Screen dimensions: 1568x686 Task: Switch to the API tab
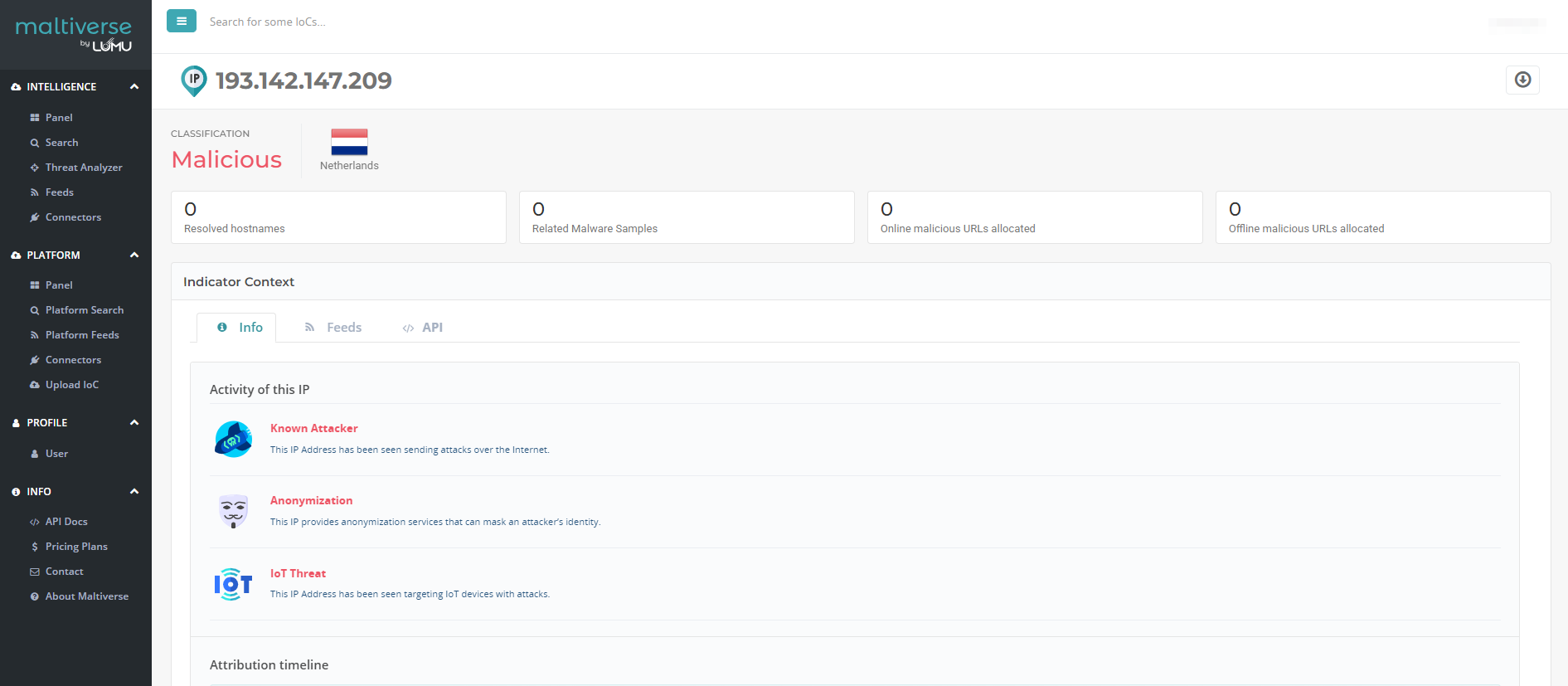pos(423,328)
